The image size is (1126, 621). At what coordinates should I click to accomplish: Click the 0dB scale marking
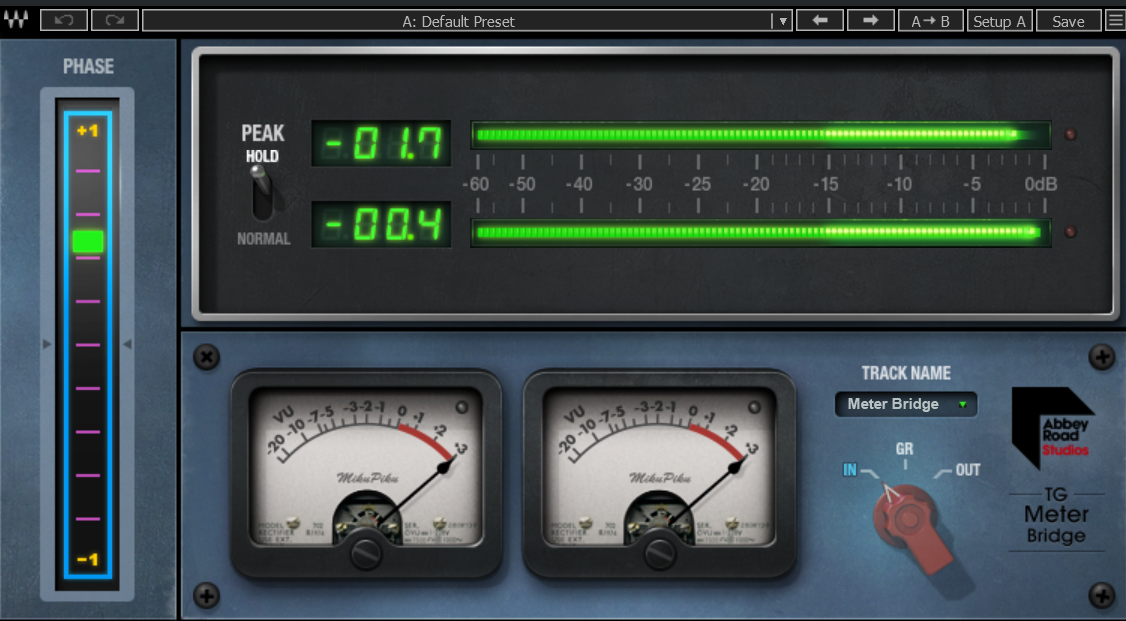[1041, 185]
